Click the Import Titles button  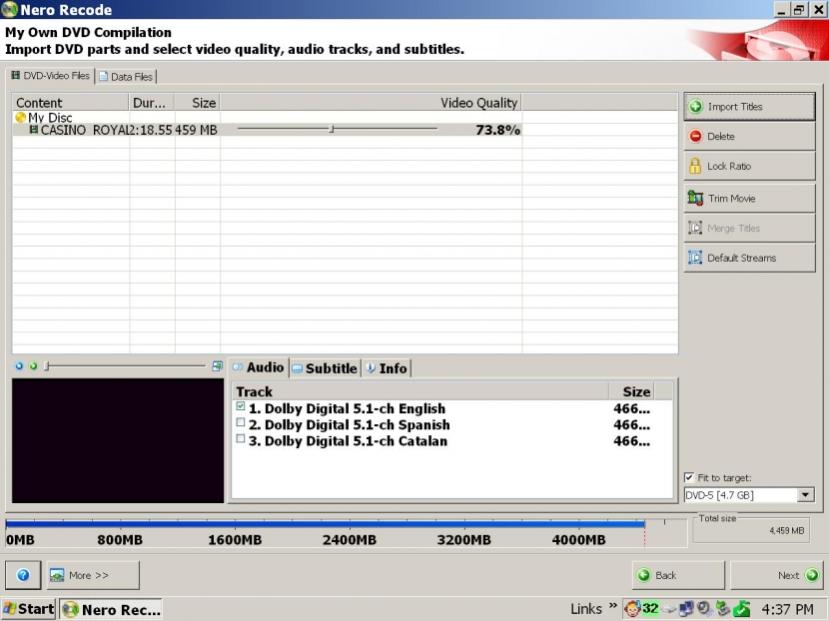[x=749, y=107]
